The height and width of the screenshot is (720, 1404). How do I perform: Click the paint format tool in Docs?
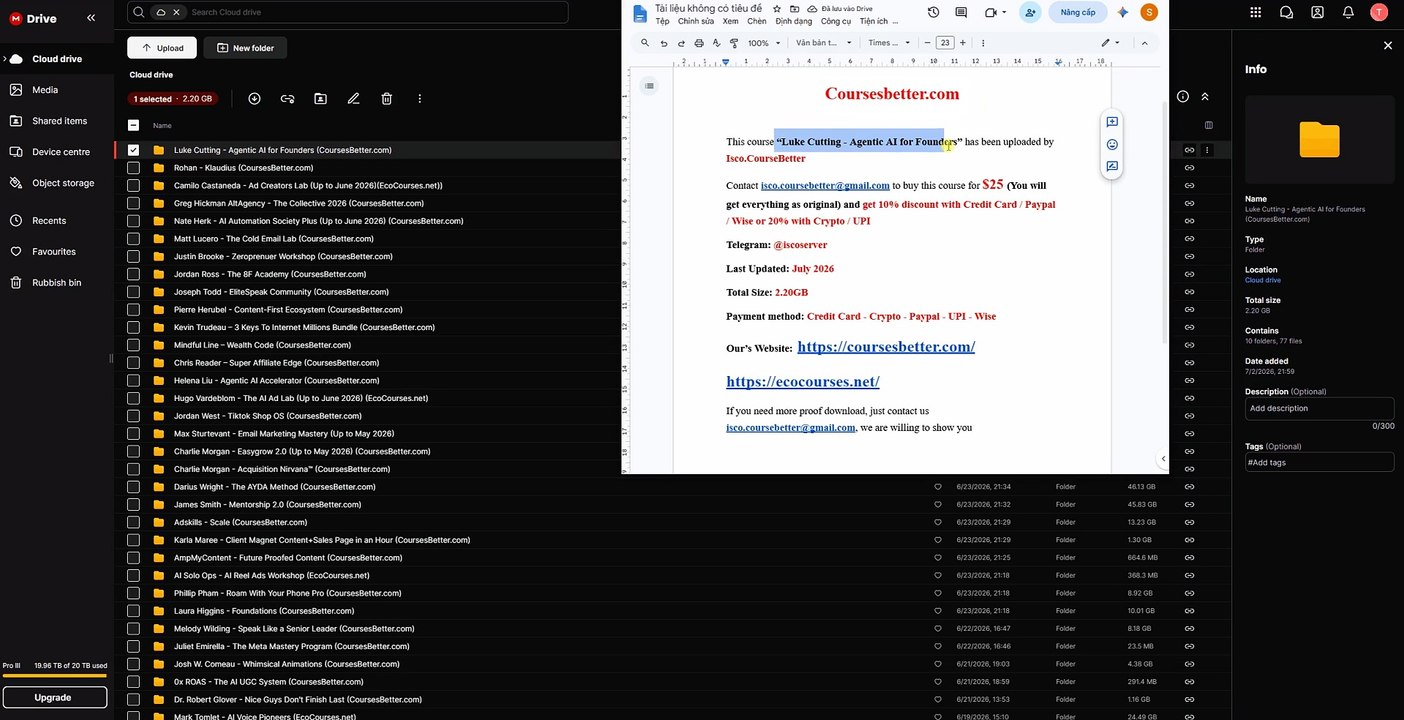click(734, 43)
